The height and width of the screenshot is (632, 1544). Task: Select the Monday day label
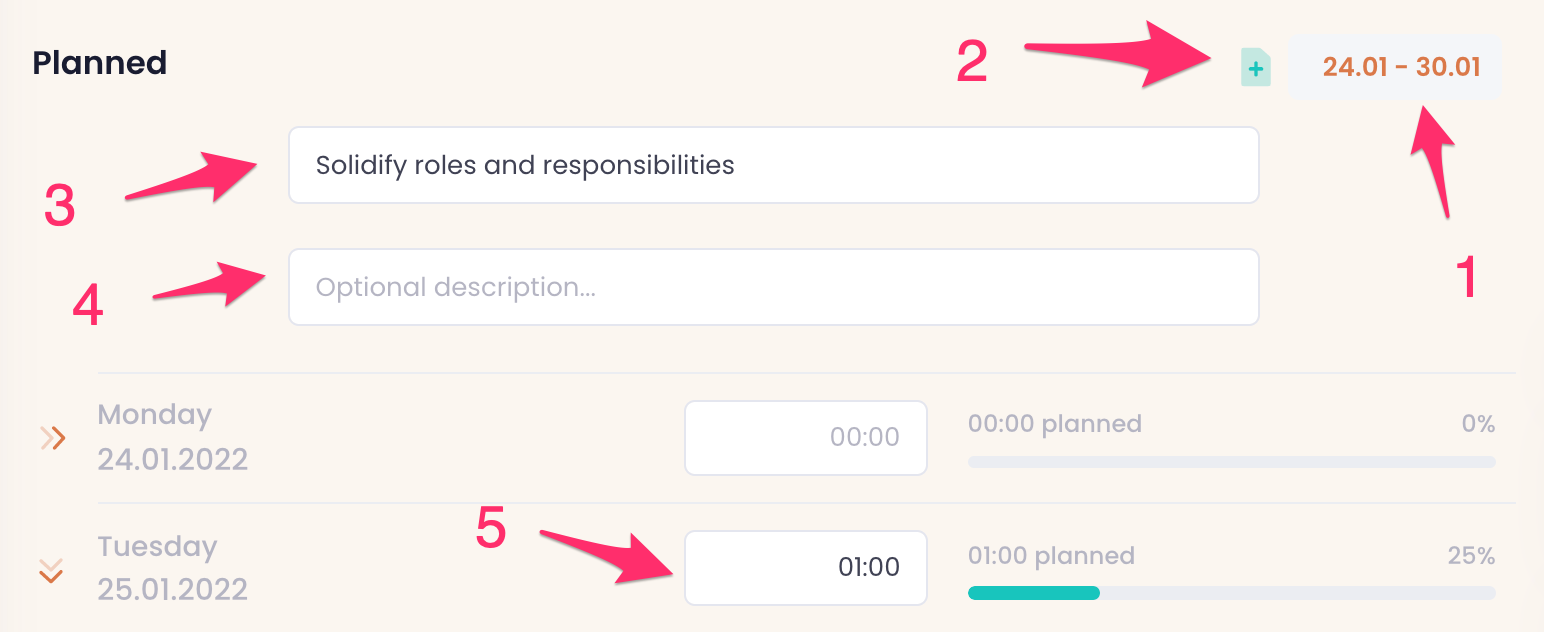(154, 415)
